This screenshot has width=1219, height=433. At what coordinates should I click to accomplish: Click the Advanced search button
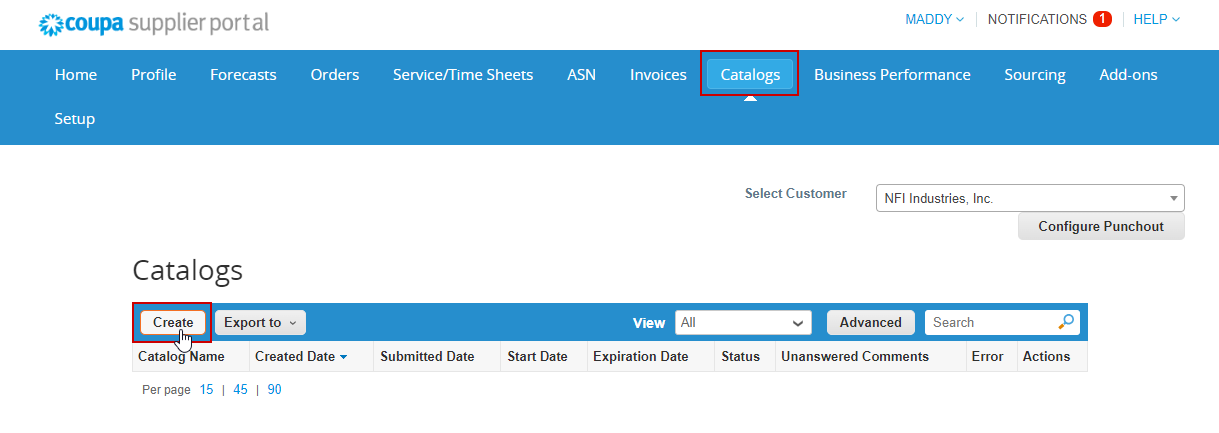[x=870, y=322]
